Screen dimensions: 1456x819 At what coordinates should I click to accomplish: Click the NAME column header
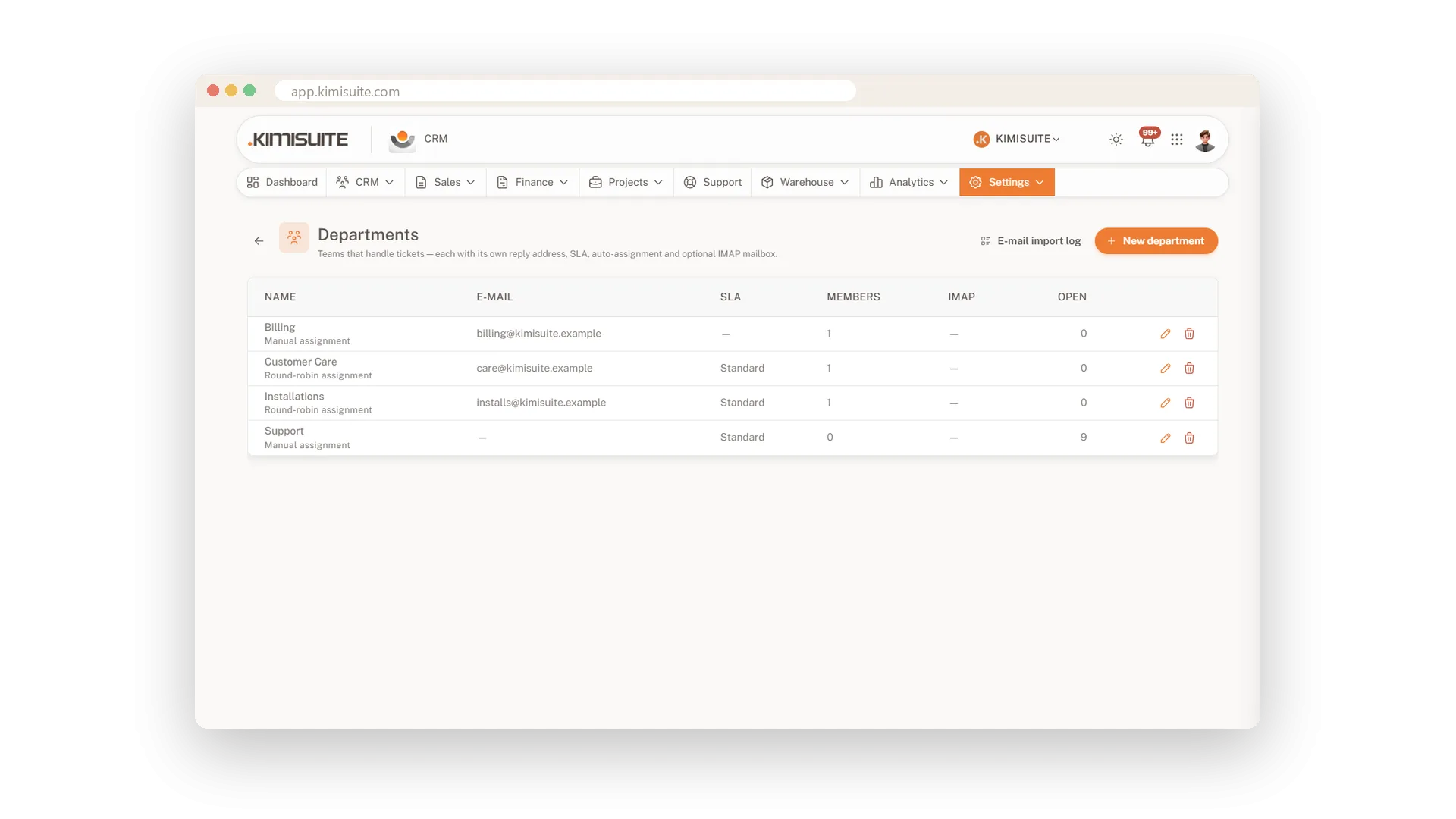pos(281,297)
